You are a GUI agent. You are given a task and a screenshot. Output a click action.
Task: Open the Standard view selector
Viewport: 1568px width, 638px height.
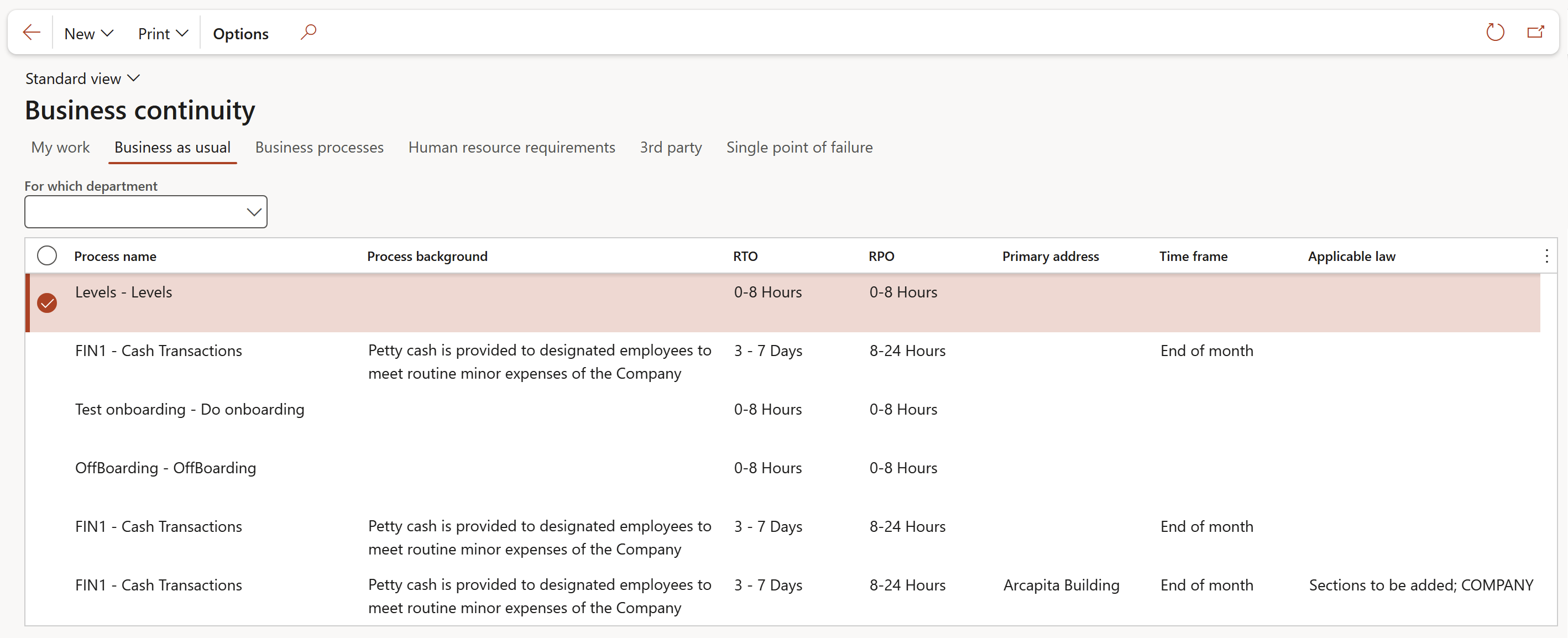(x=83, y=79)
